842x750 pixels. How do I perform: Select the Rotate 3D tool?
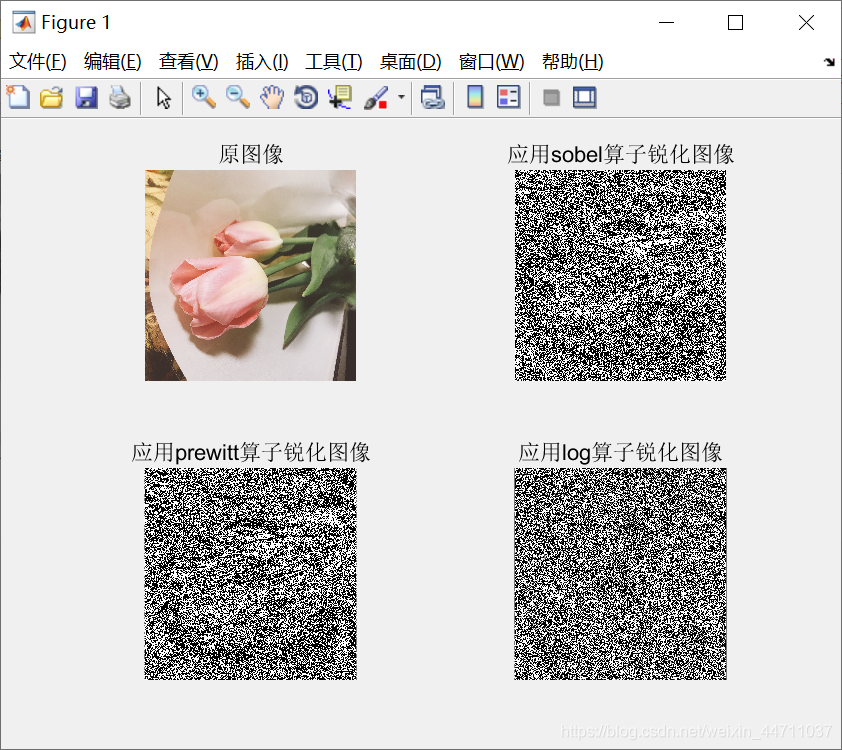click(x=306, y=98)
